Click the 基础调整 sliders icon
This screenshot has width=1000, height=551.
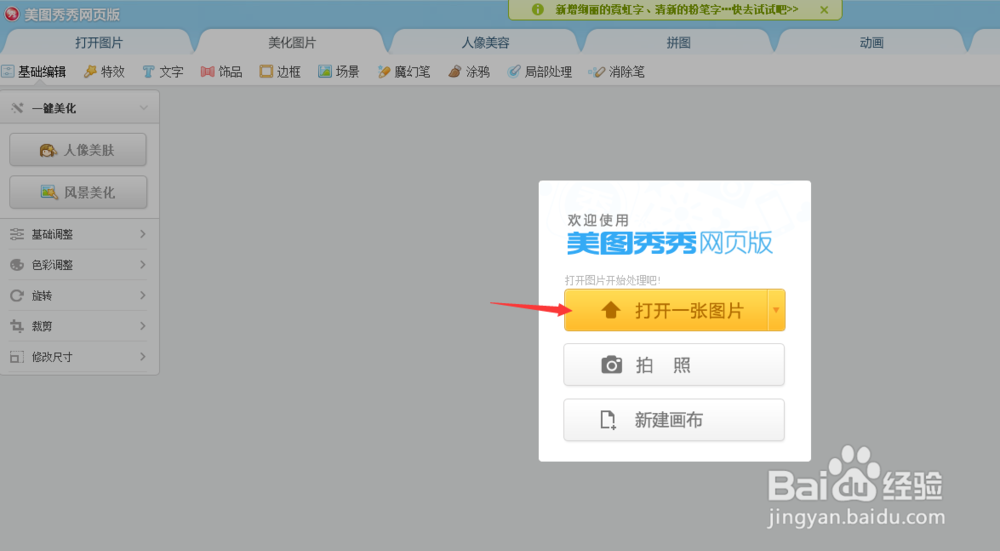pyautogui.click(x=17, y=234)
